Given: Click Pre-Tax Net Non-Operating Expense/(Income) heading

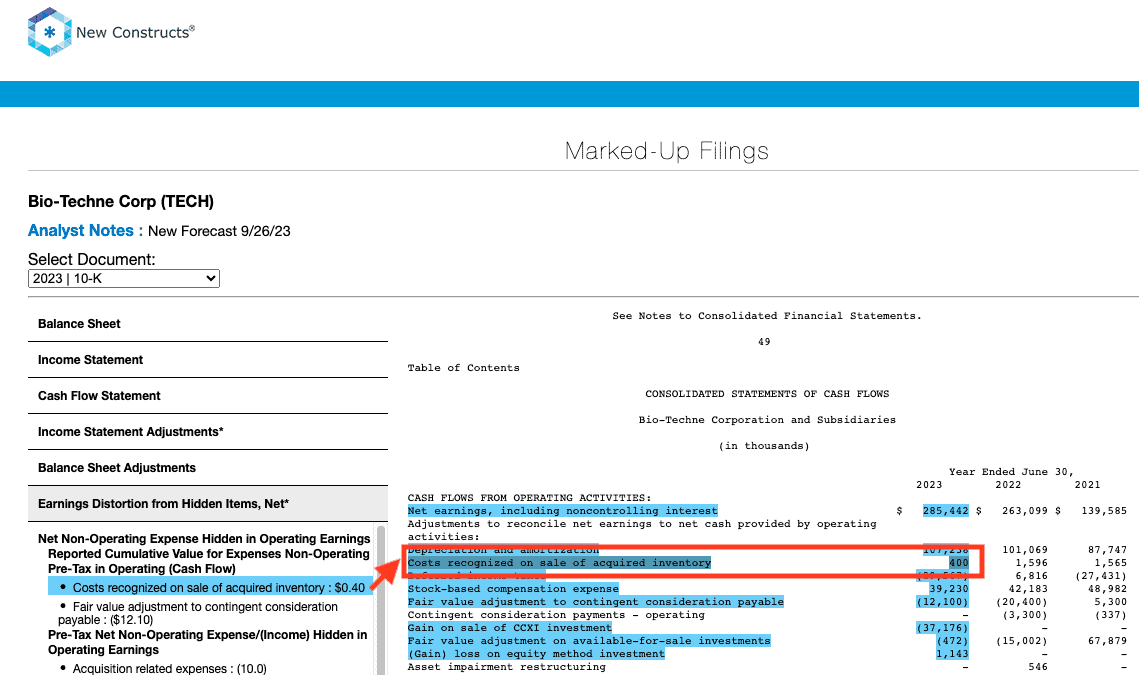Looking at the screenshot, I should (x=207, y=642).
